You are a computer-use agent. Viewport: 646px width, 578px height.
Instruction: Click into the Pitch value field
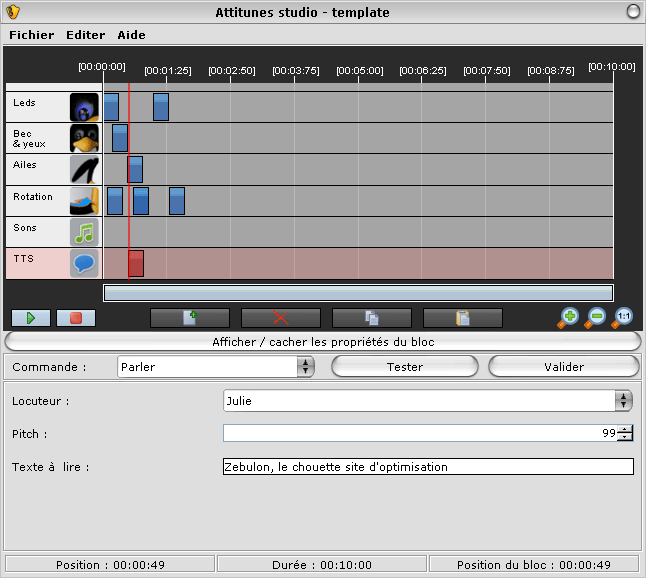coord(420,433)
